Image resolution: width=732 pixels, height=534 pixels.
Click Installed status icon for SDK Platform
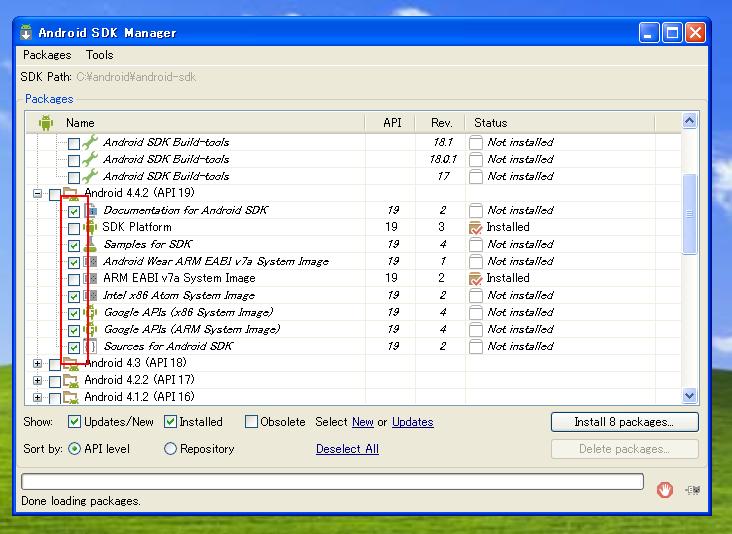pyautogui.click(x=475, y=228)
